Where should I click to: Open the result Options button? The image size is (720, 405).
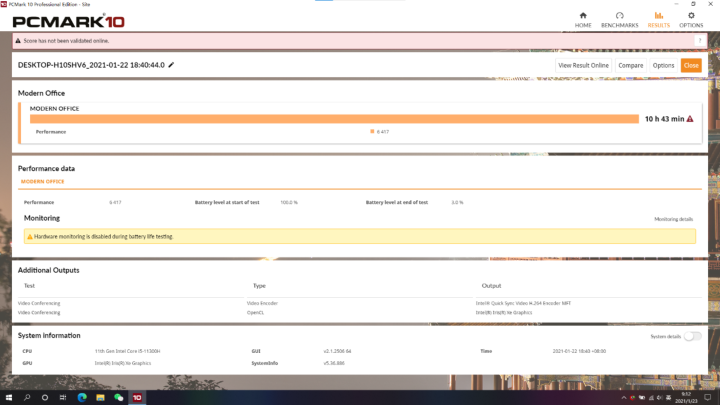coord(663,65)
